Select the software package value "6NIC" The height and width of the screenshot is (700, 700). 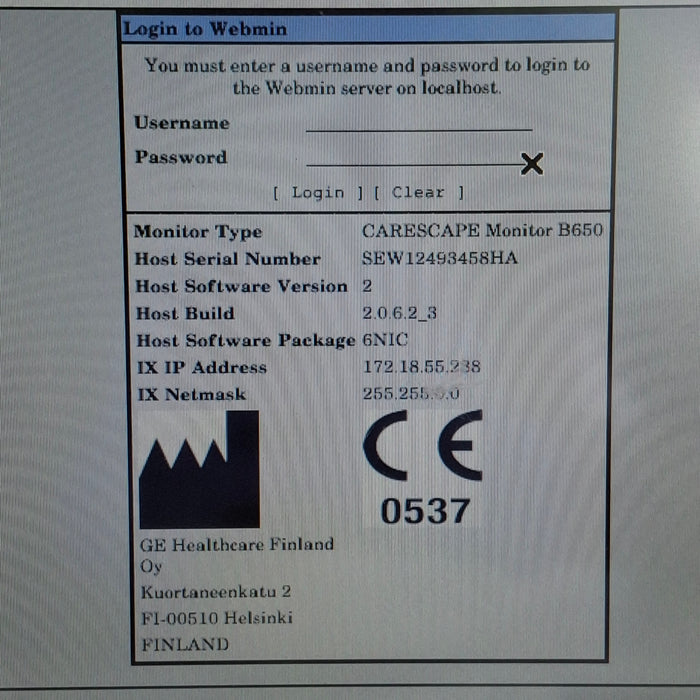coord(385,340)
